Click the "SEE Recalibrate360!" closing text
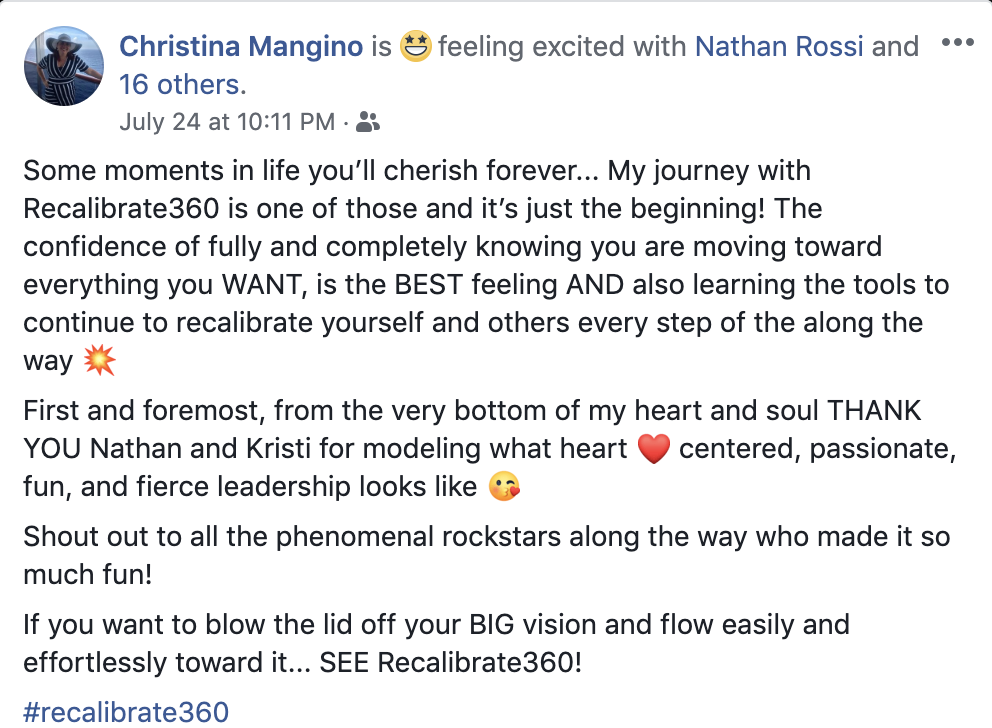This screenshot has height=728, width=992. pos(450,663)
